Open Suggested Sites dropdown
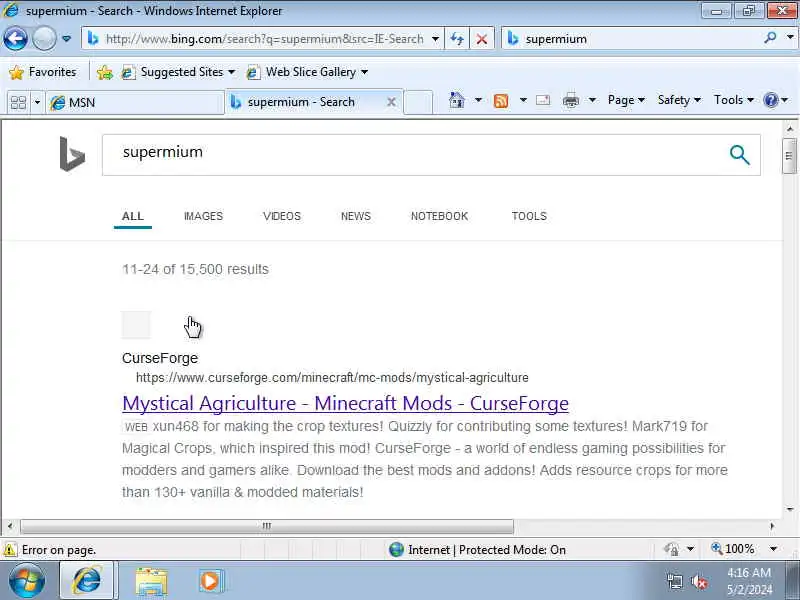Screen dimensions: 800x600 point(178,72)
